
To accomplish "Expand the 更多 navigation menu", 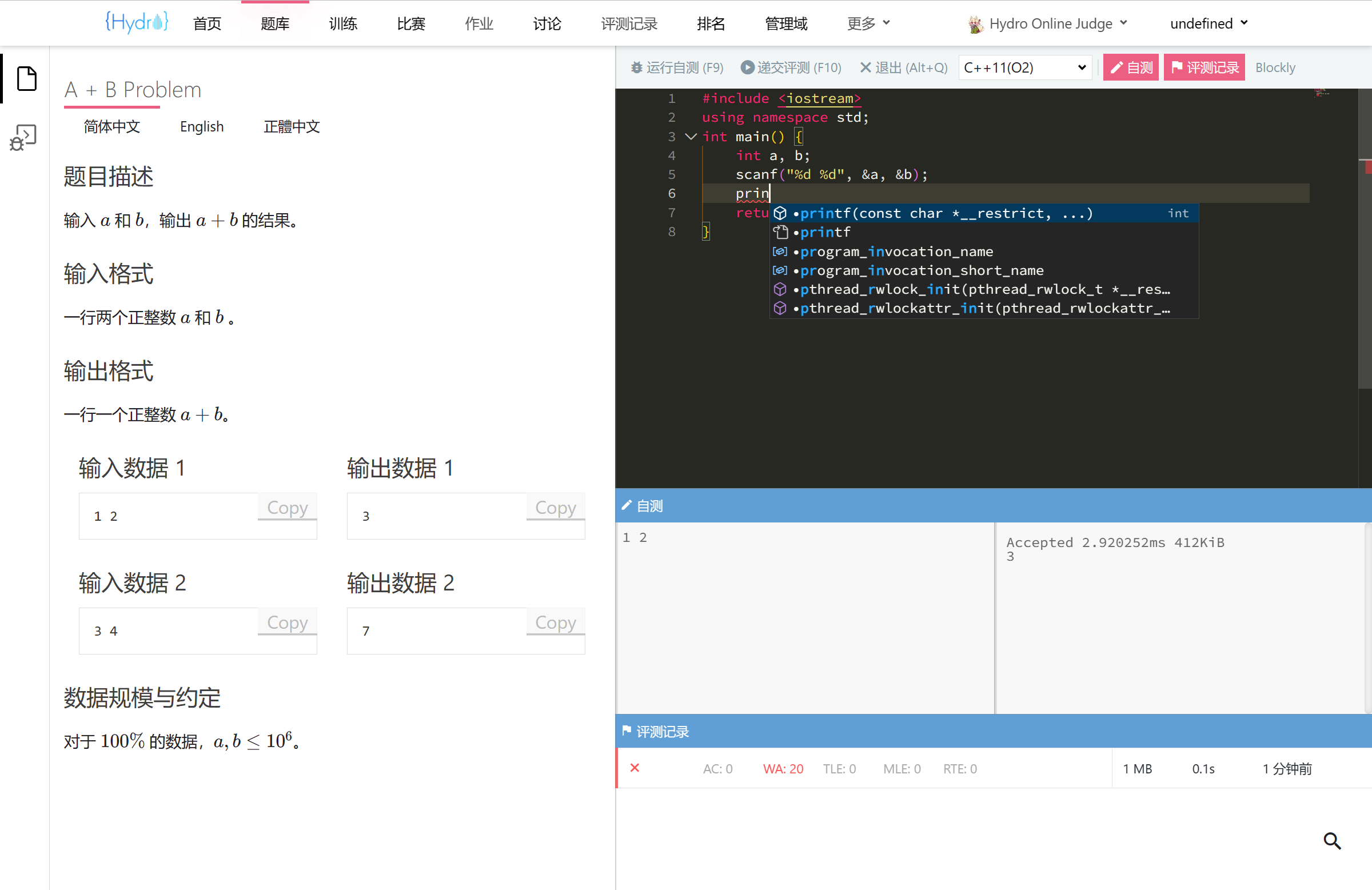I will click(868, 23).
